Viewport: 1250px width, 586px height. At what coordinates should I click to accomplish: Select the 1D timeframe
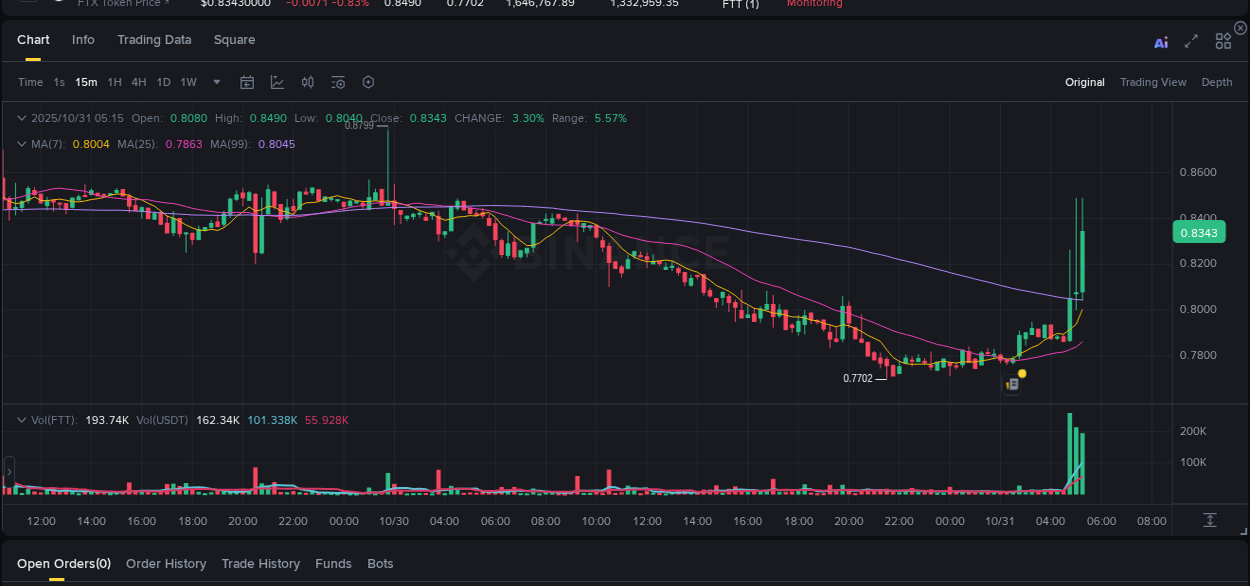(x=163, y=82)
